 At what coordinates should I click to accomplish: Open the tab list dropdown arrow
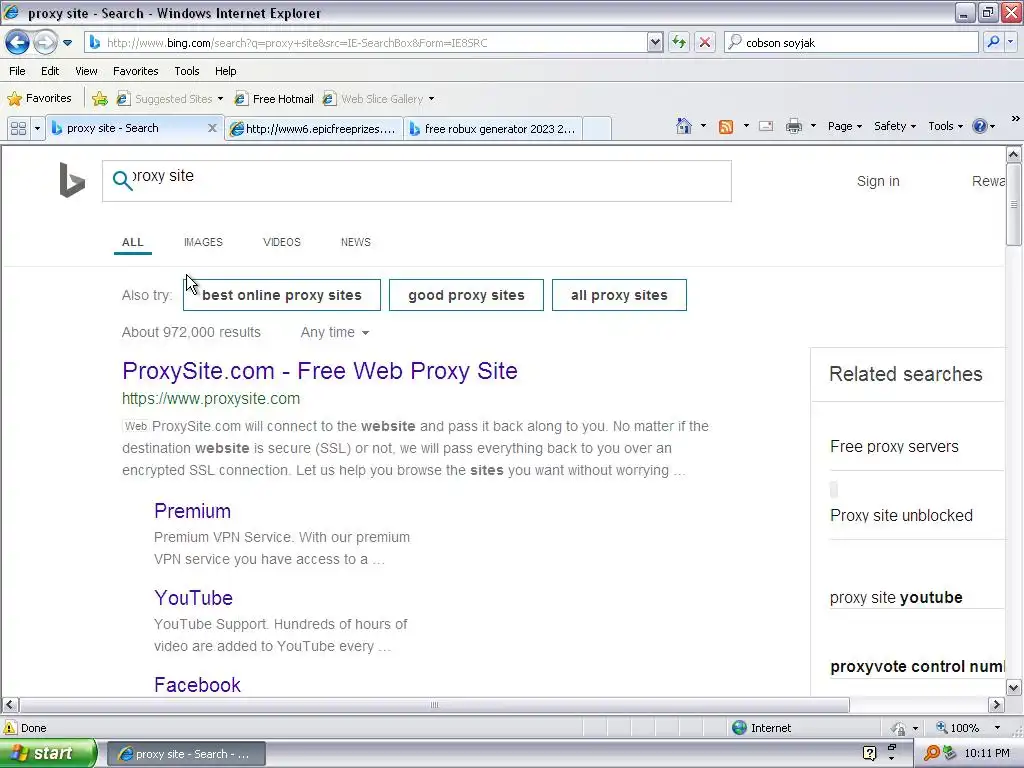[37, 128]
